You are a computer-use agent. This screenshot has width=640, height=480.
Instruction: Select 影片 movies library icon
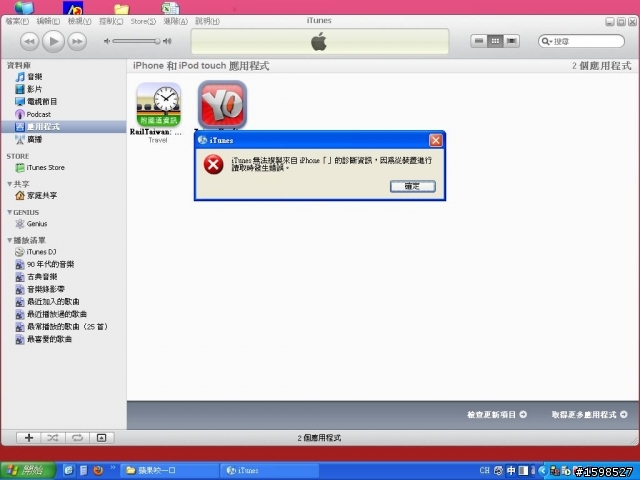(x=20, y=89)
